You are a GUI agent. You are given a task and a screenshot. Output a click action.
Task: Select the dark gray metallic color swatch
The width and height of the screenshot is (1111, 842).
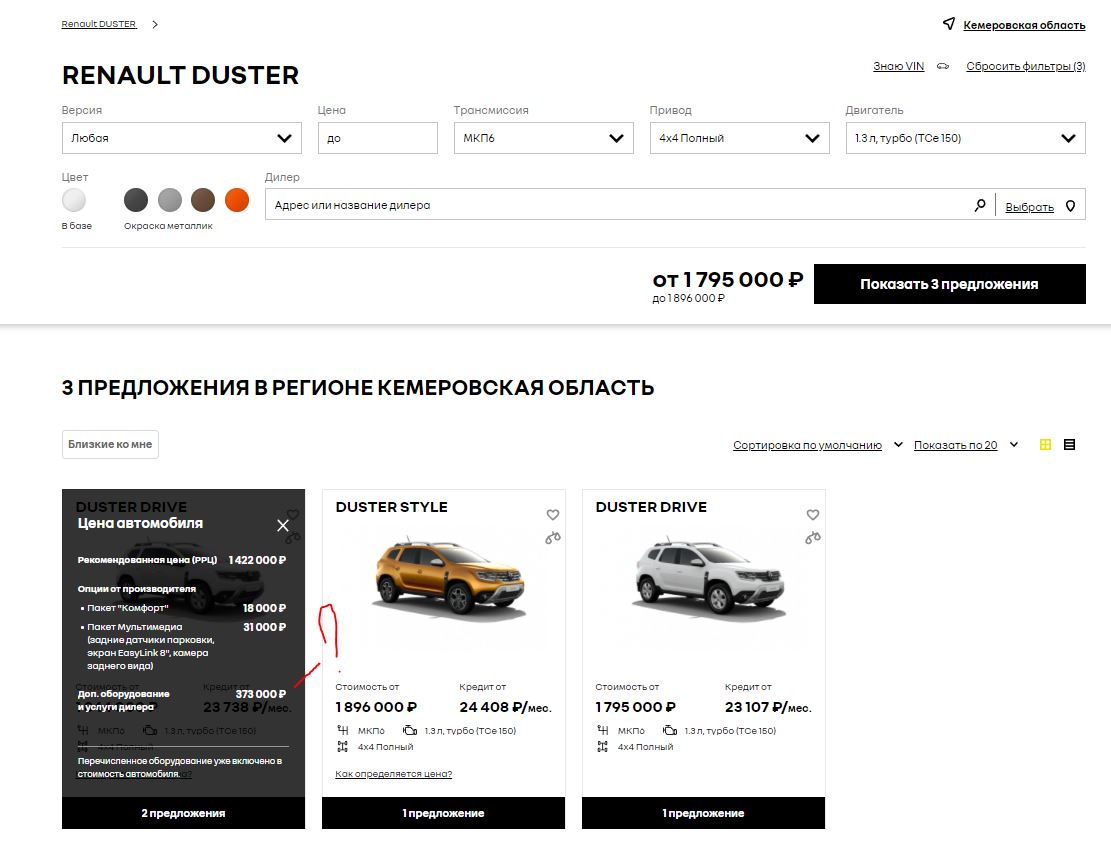coord(136,201)
